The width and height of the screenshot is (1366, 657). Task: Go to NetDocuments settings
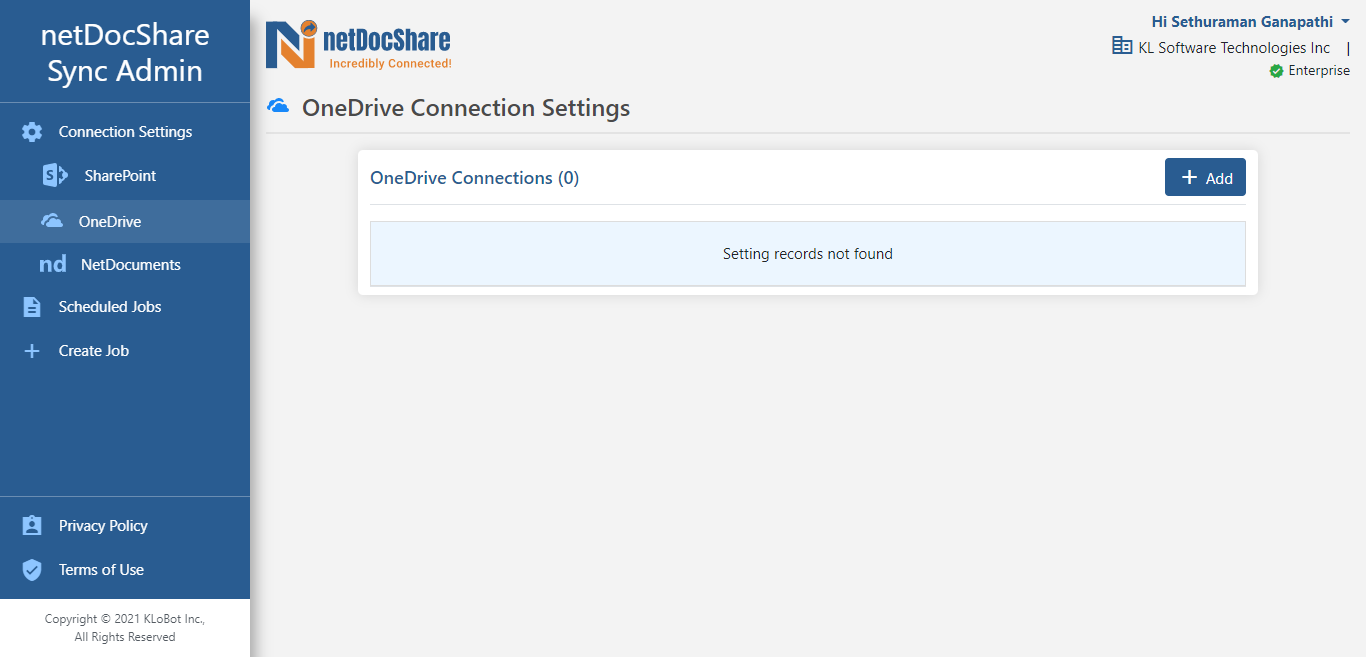(125, 265)
